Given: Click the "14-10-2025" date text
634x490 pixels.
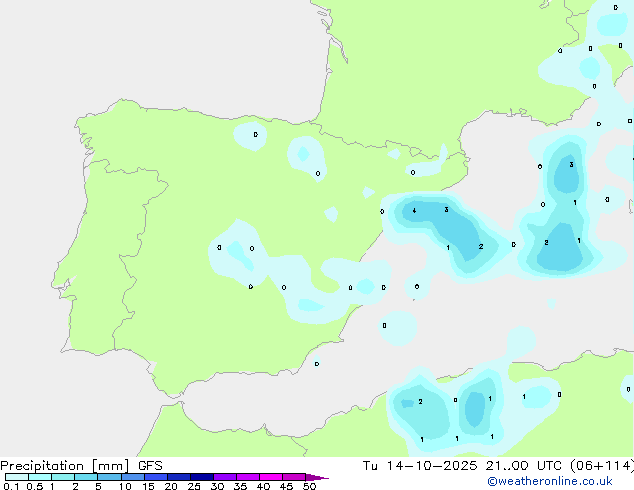Looking at the screenshot, I should 432,466.
